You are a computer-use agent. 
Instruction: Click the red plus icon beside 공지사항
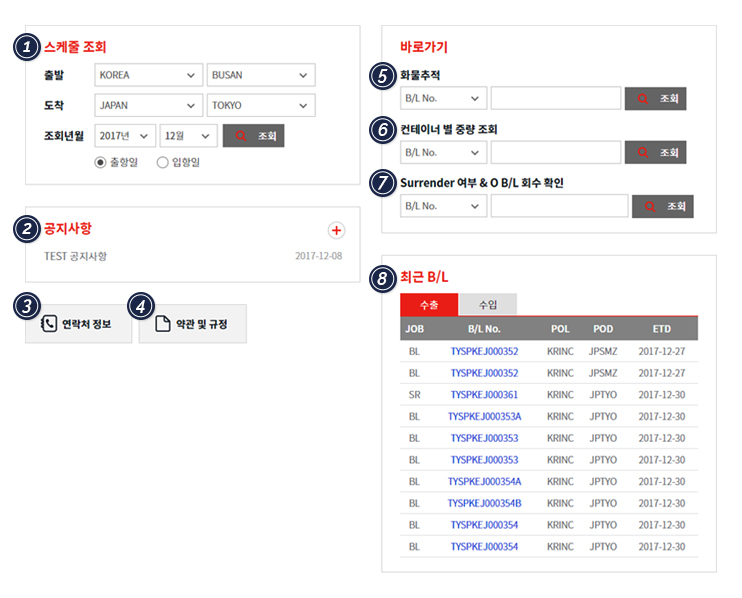(x=336, y=231)
